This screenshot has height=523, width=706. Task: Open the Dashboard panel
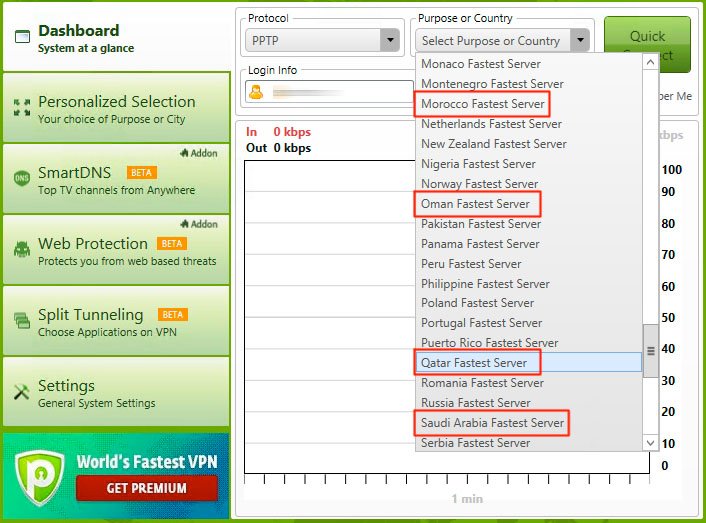tap(116, 37)
